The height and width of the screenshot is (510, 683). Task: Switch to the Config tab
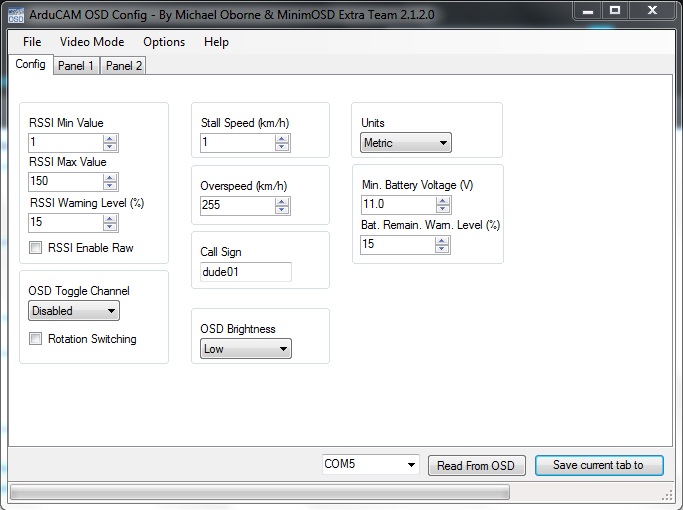tap(30, 64)
